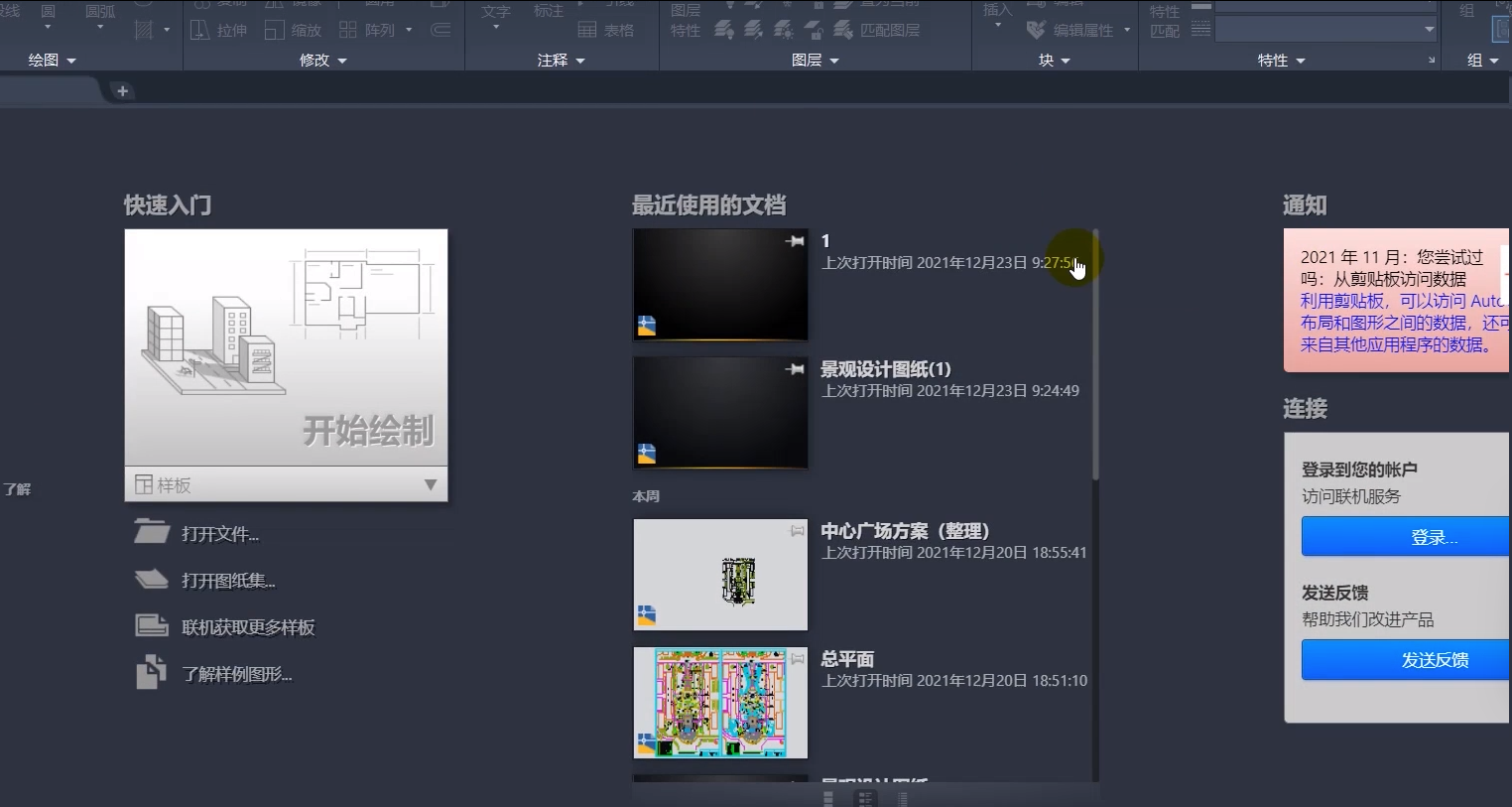Viewport: 1512px width, 807px height.
Task: Open the Array (阵列) dropdown arrow
Action: point(409,30)
